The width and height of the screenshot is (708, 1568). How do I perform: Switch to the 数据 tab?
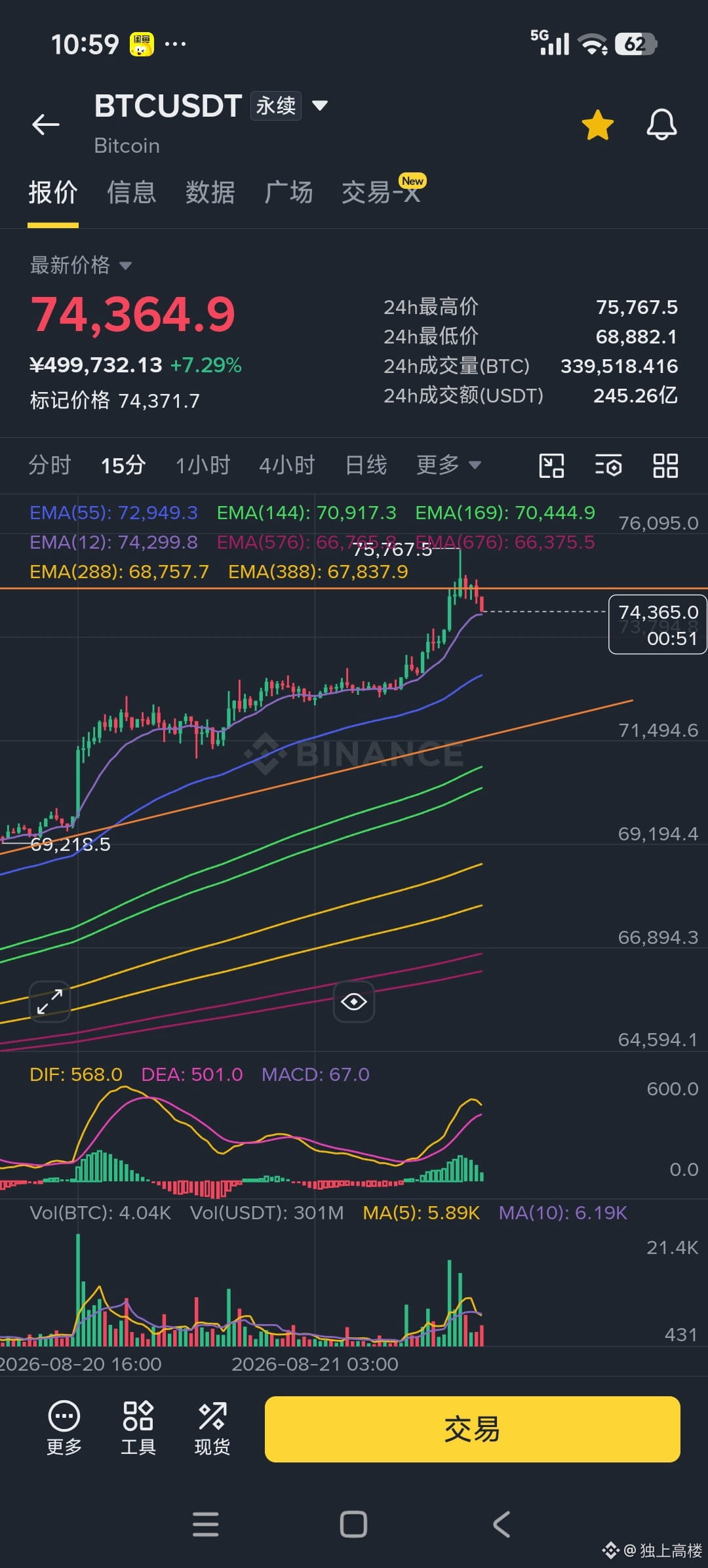210,193
